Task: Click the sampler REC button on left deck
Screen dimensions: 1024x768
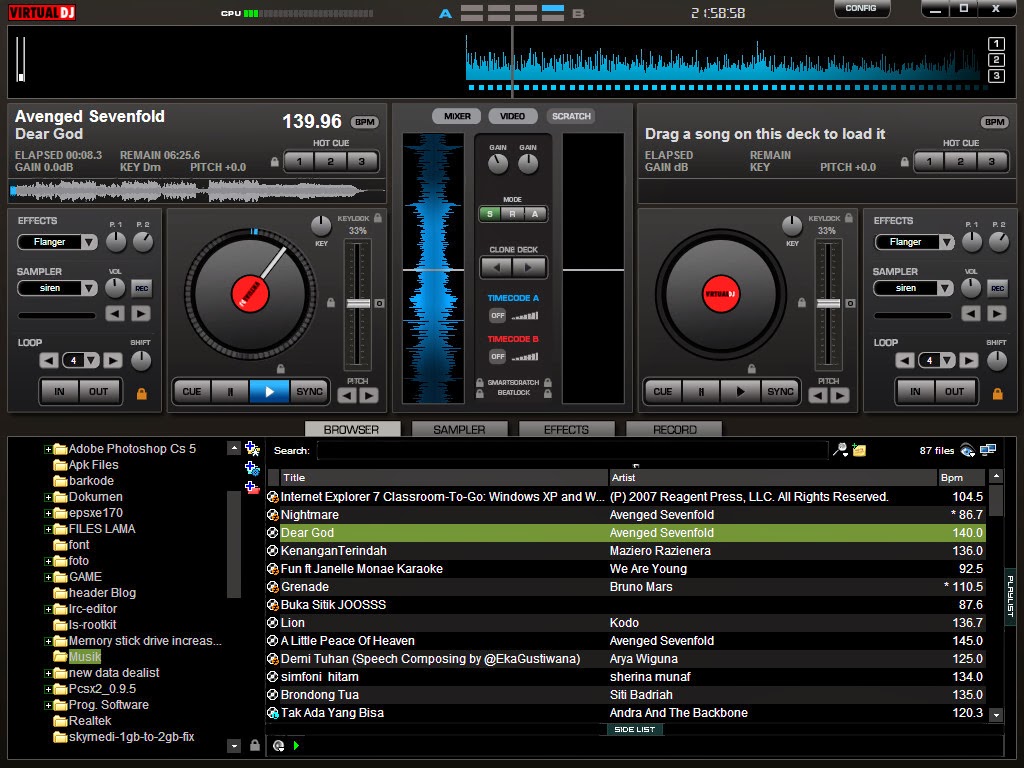Action: click(x=141, y=288)
